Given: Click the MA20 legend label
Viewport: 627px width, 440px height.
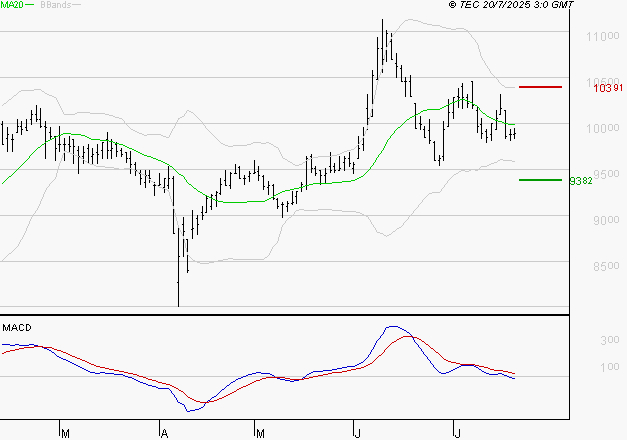Looking at the screenshot, I should (x=12, y=5).
